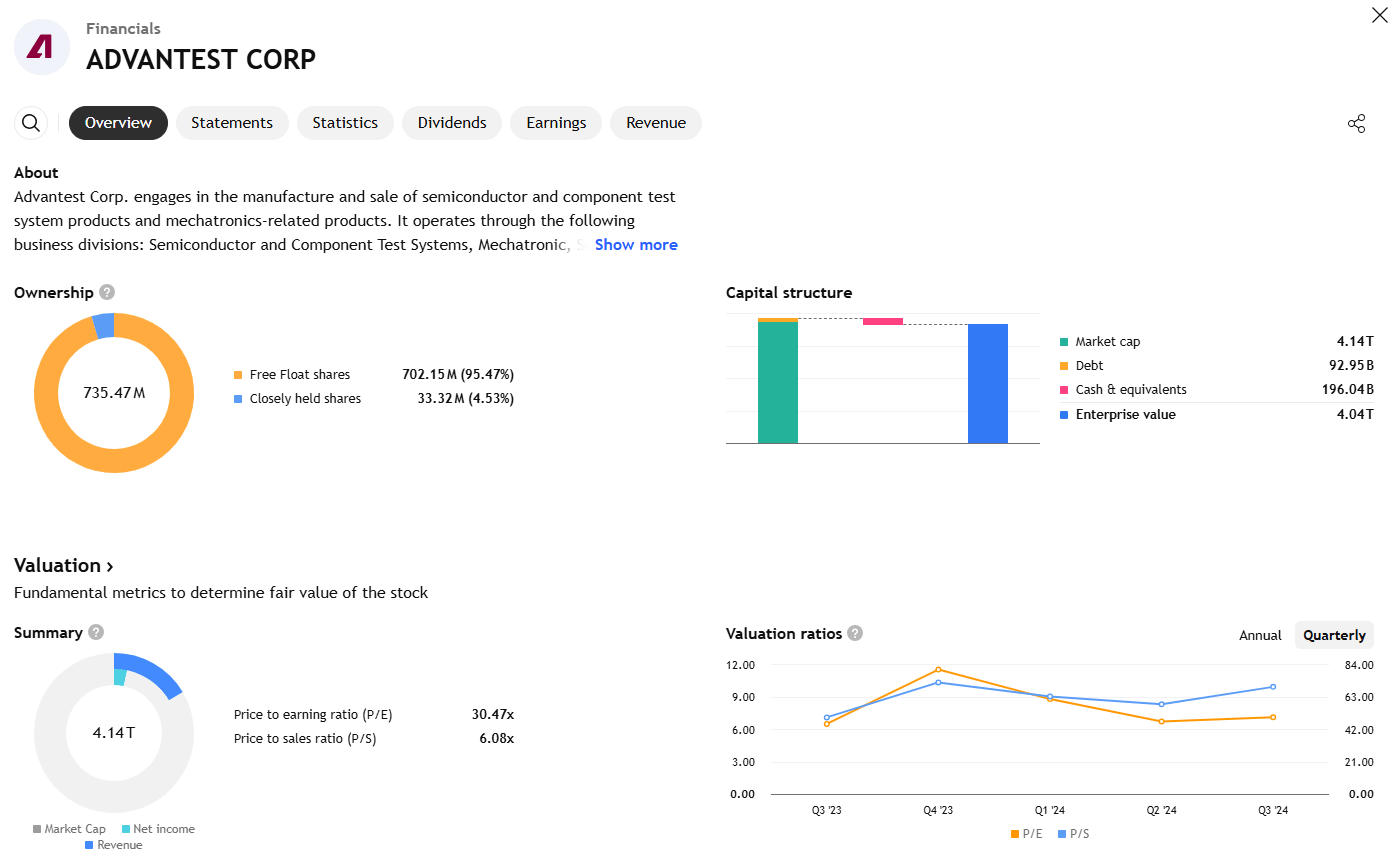Click the Advantest company logo
The height and width of the screenshot is (863, 1398).
(42, 47)
